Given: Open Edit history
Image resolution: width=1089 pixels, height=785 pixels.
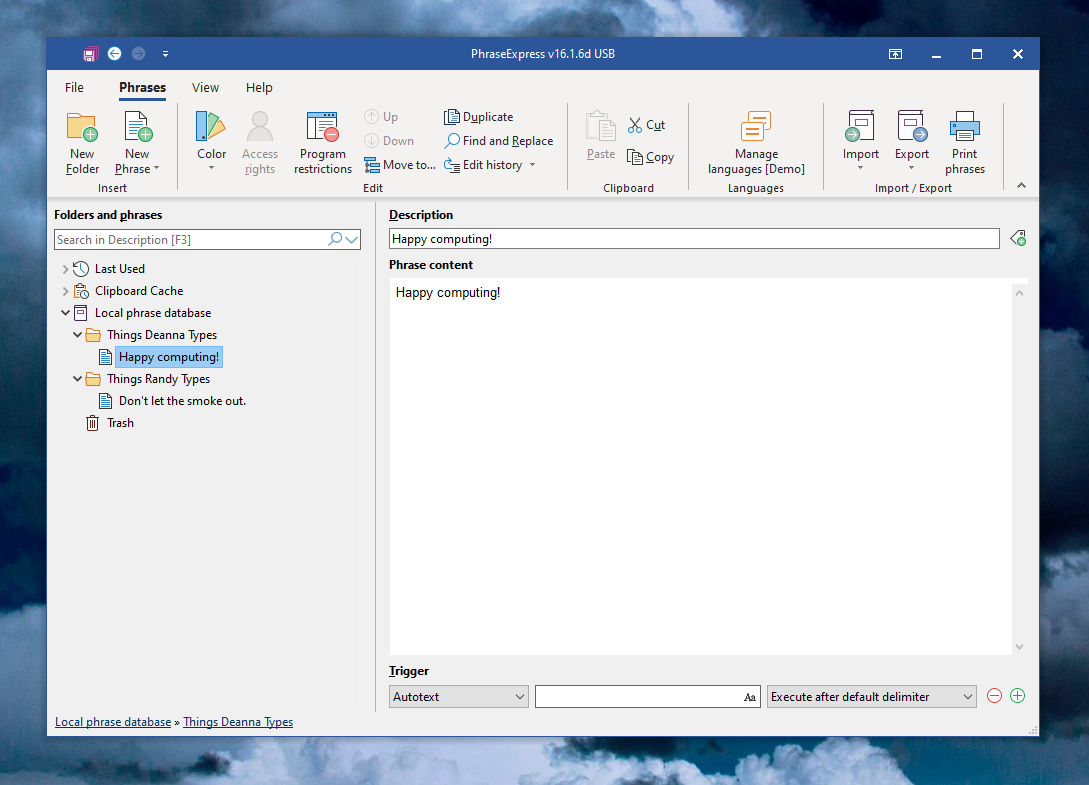Looking at the screenshot, I should pos(484,165).
